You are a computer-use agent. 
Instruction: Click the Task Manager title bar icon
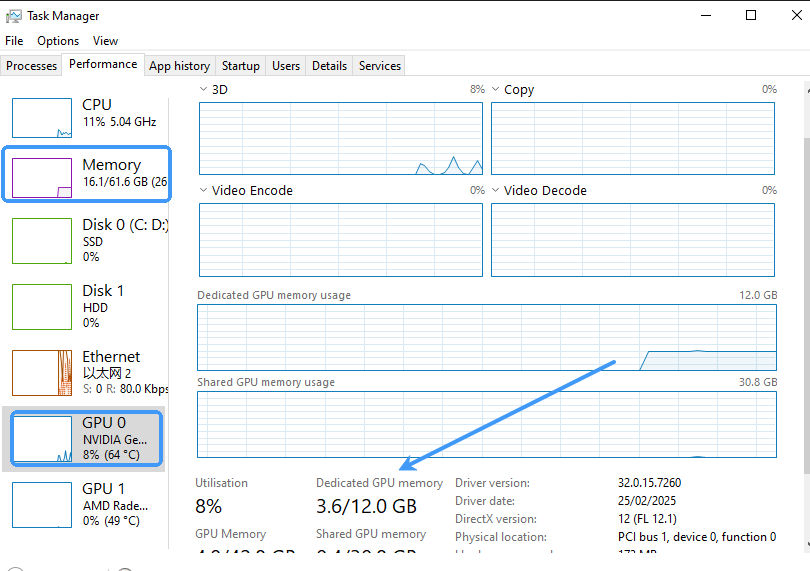[x=13, y=16]
